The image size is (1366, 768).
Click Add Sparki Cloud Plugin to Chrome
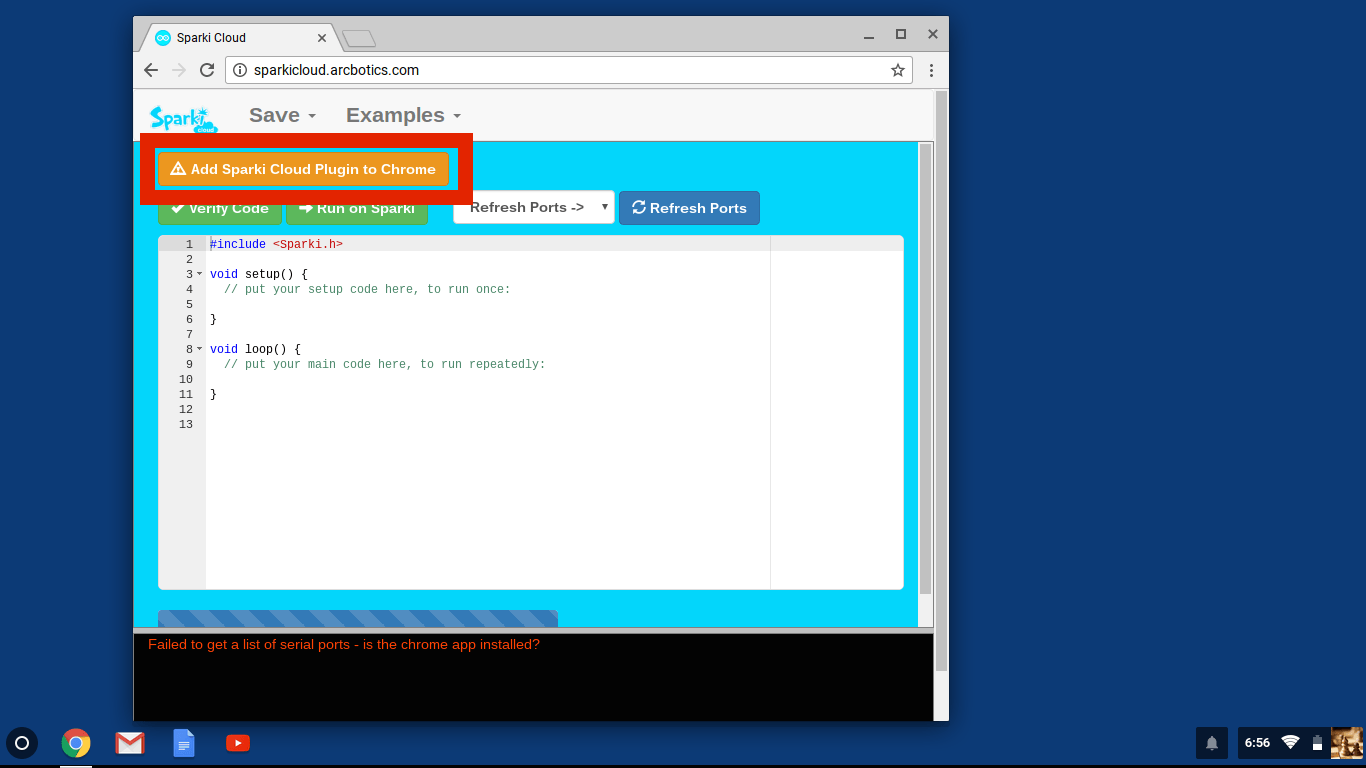click(303, 169)
